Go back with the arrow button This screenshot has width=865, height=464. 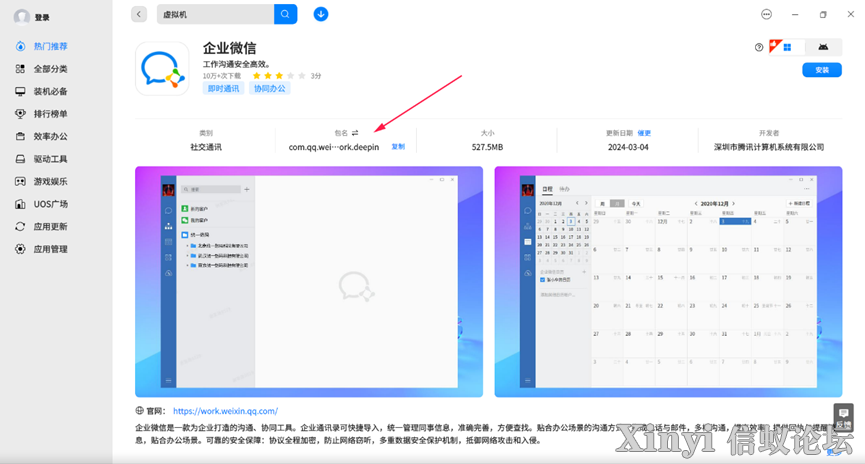pos(139,14)
